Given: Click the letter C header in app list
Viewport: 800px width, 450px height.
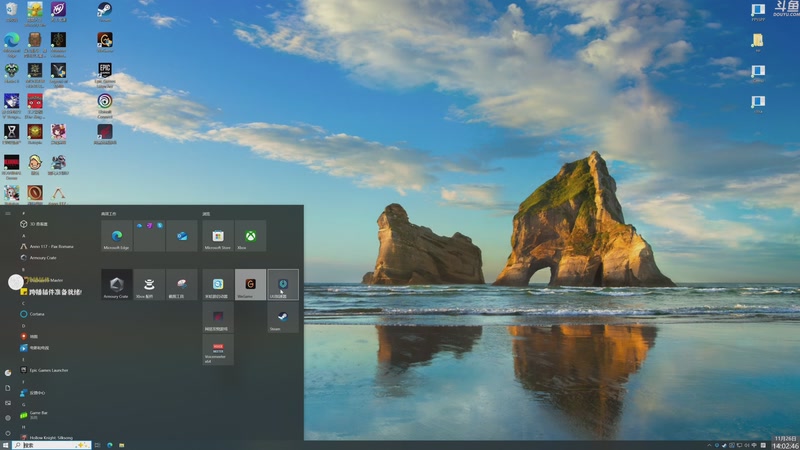Looking at the screenshot, I should 23,303.
